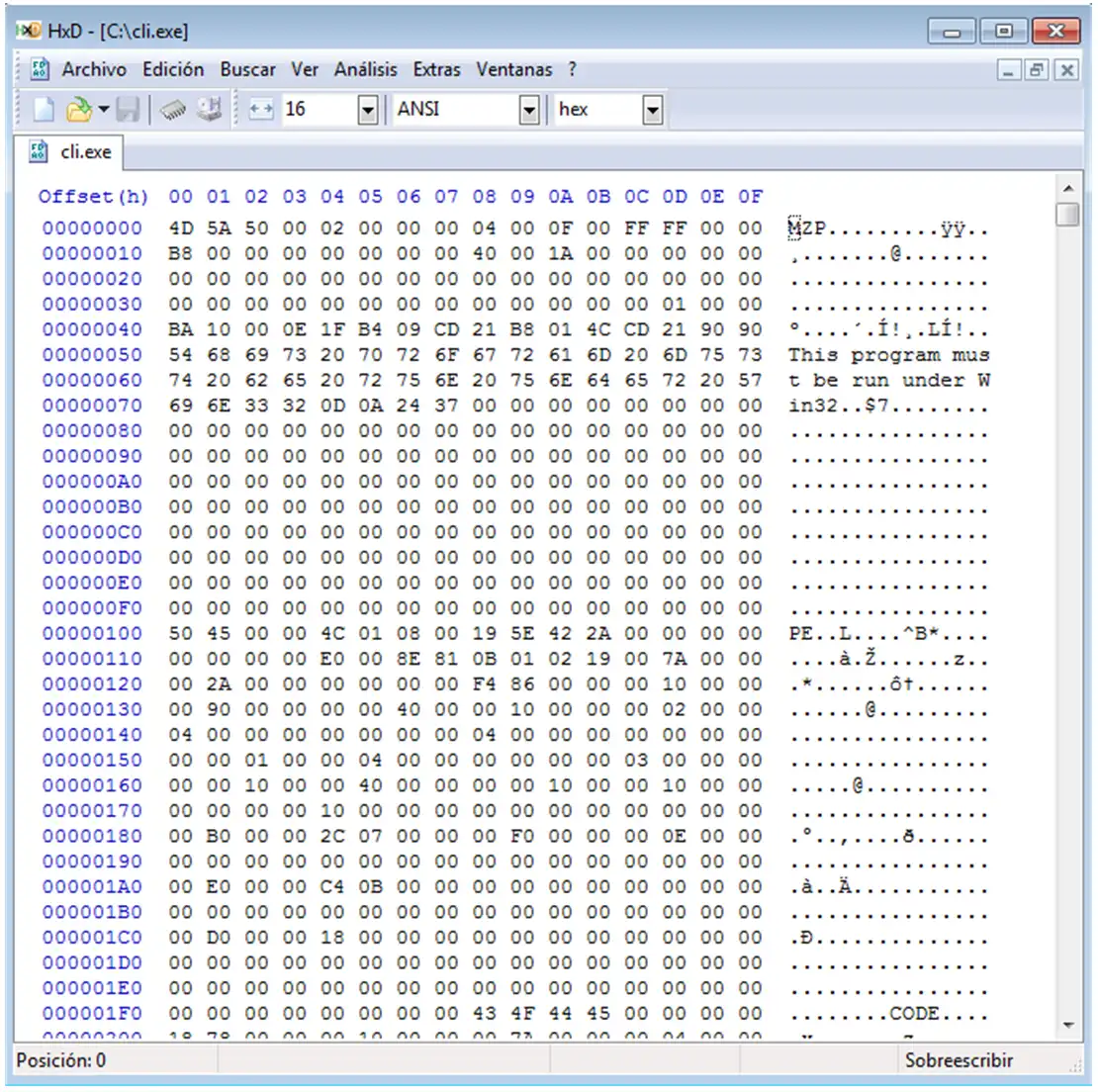Viewport: 1098px width, 1092px height.
Task: Open the ? help menu
Action: 572,69
